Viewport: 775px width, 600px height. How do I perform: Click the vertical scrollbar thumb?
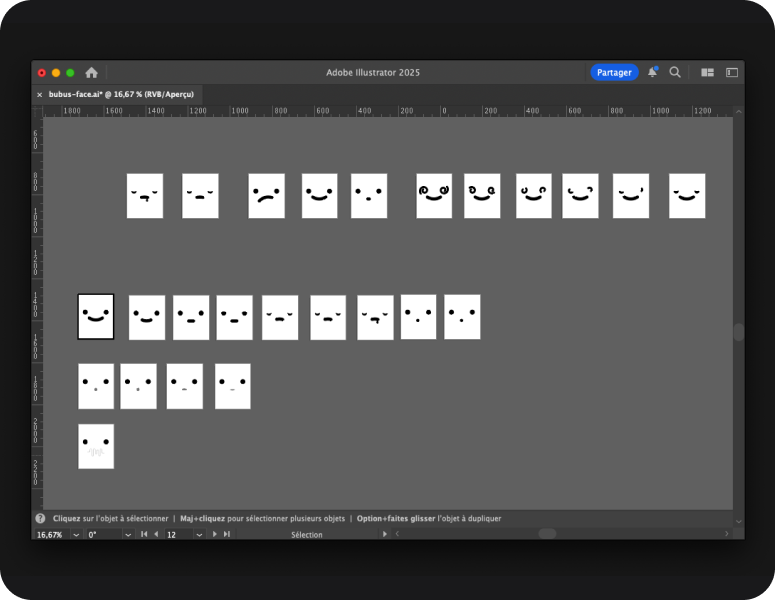pos(738,332)
